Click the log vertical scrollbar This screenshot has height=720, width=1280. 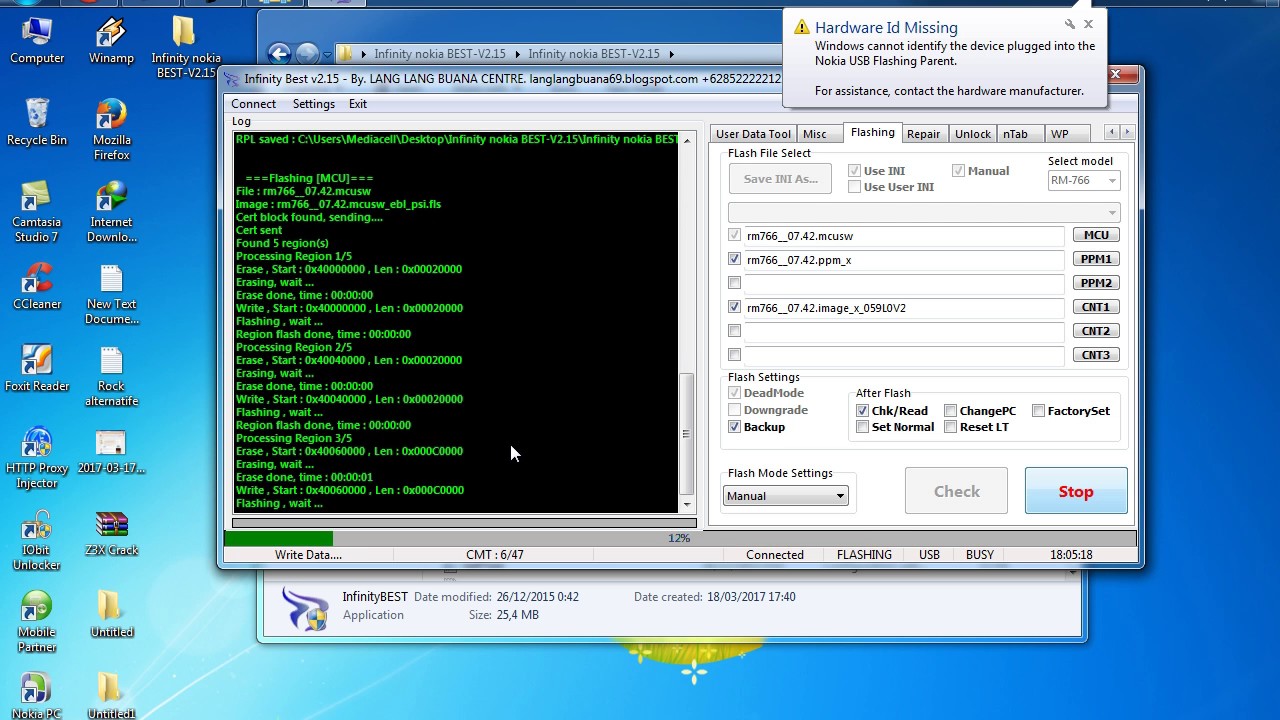(x=686, y=322)
